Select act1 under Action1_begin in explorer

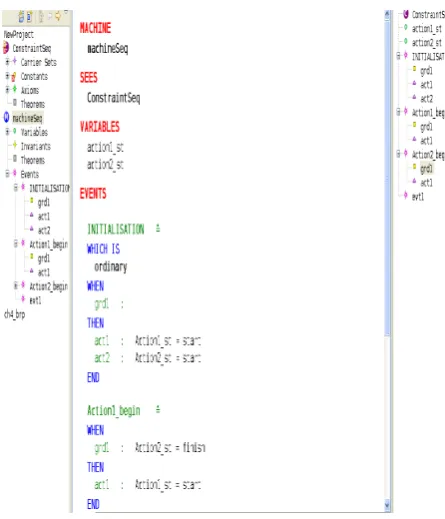44,272
